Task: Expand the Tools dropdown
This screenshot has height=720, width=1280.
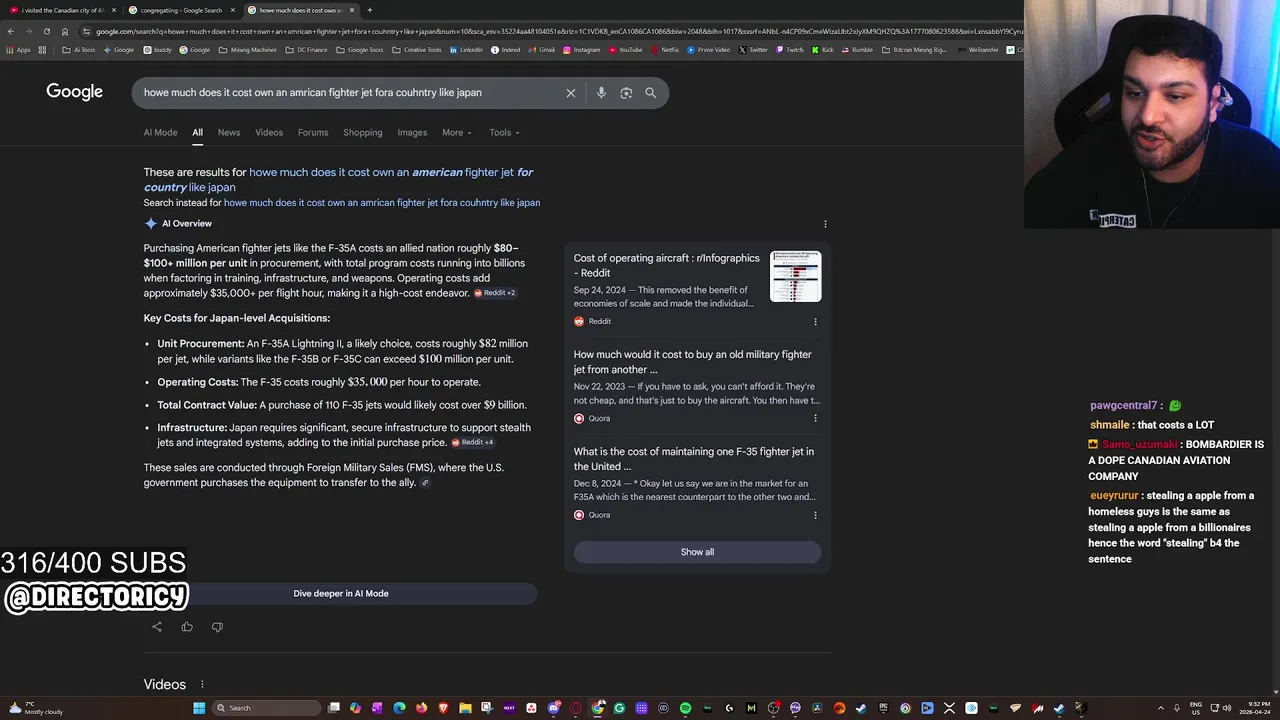Action: [x=504, y=132]
